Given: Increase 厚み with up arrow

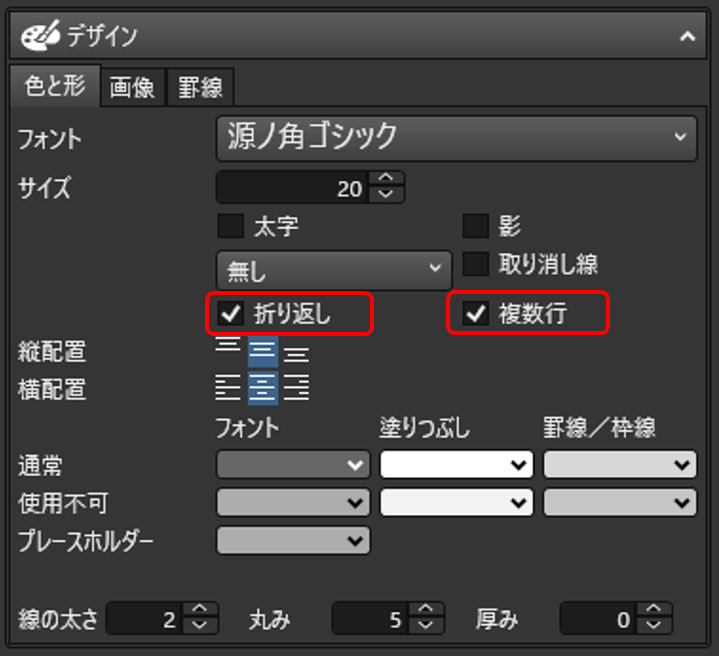Looking at the screenshot, I should 654,610.
